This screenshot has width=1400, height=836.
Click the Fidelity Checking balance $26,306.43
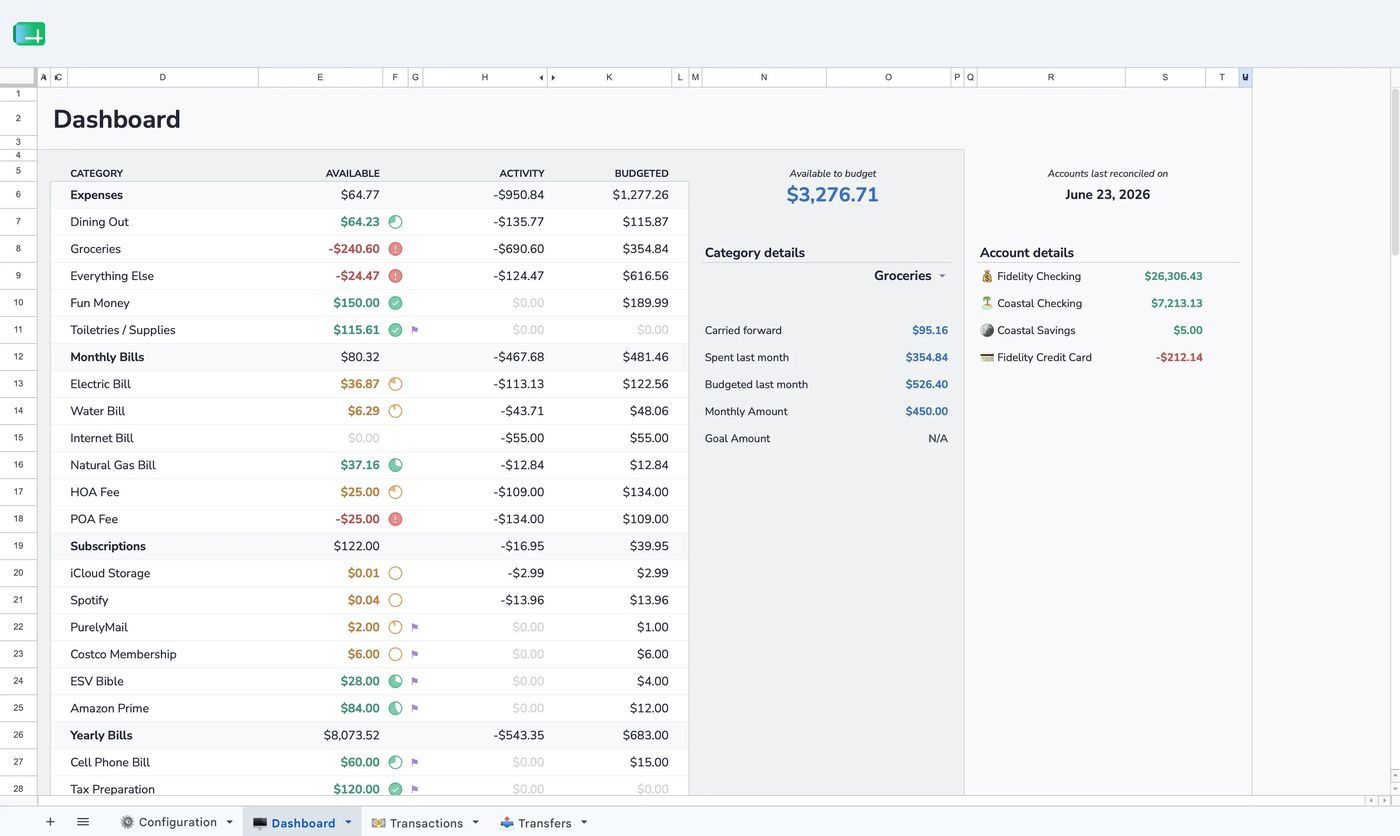[x=1173, y=276]
